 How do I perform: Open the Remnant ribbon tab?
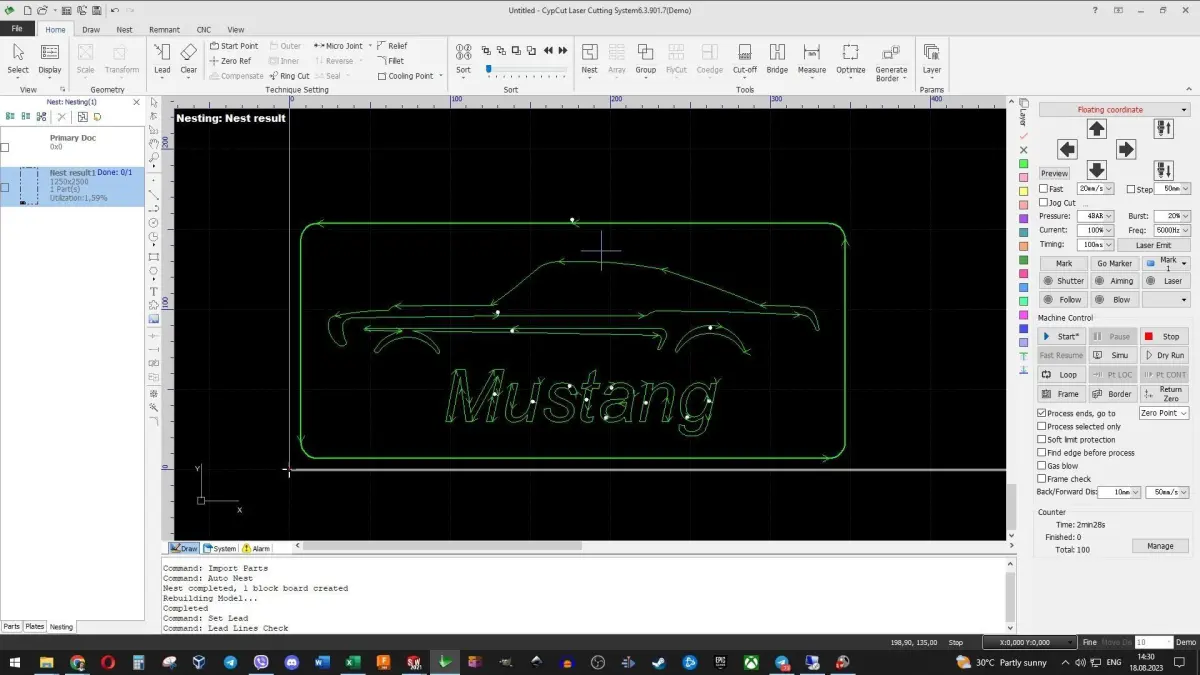tap(164, 30)
